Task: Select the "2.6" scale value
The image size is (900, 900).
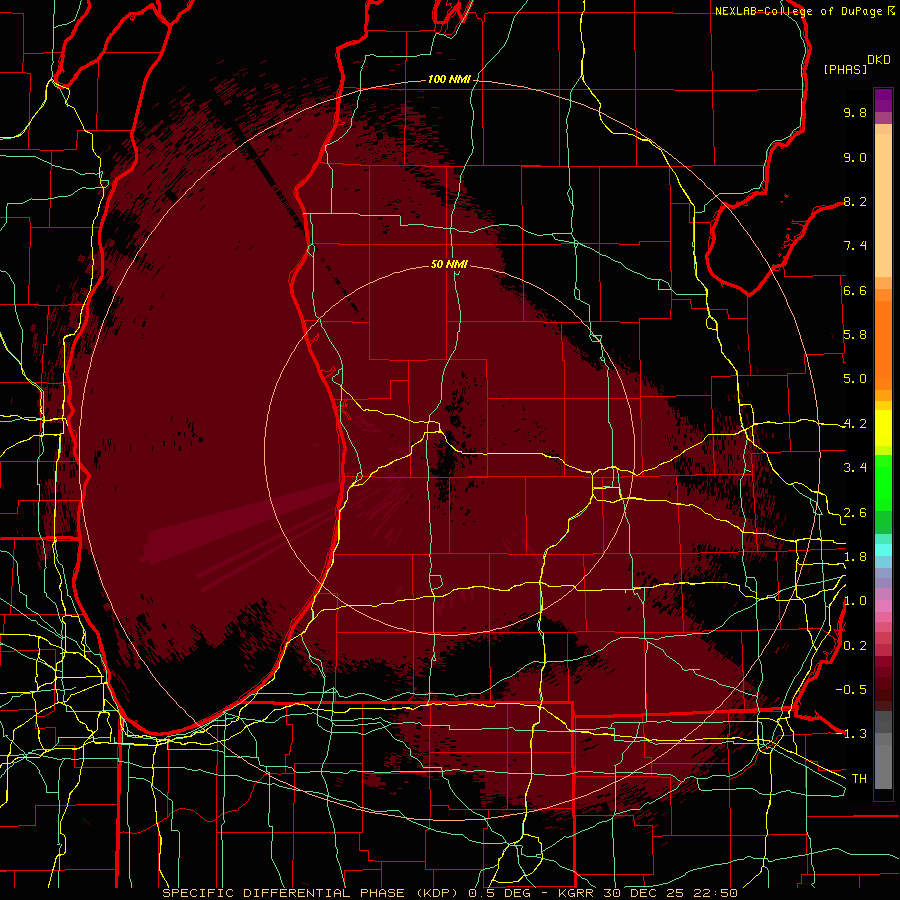Action: tap(855, 513)
